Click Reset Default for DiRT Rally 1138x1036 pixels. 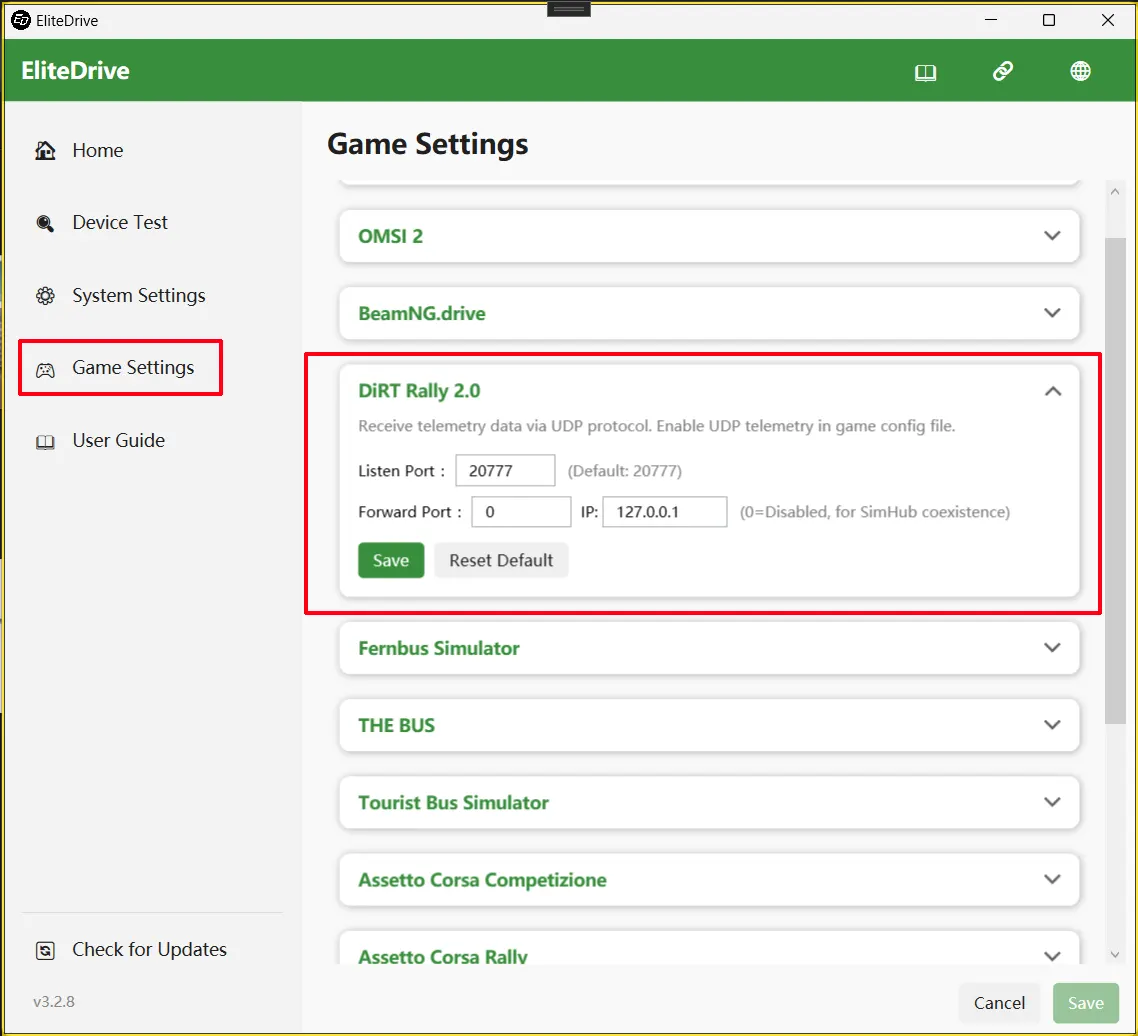(501, 560)
